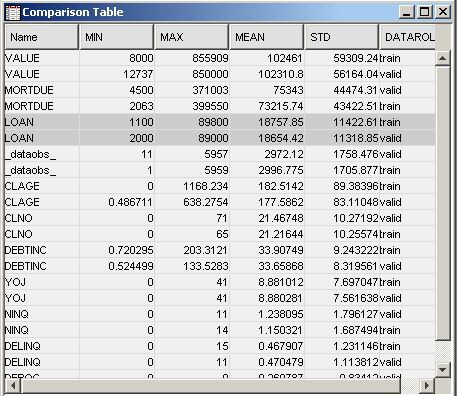The width and height of the screenshot is (457, 396).
Task: Click the vertical scrollbar thumb
Action: [443, 203]
